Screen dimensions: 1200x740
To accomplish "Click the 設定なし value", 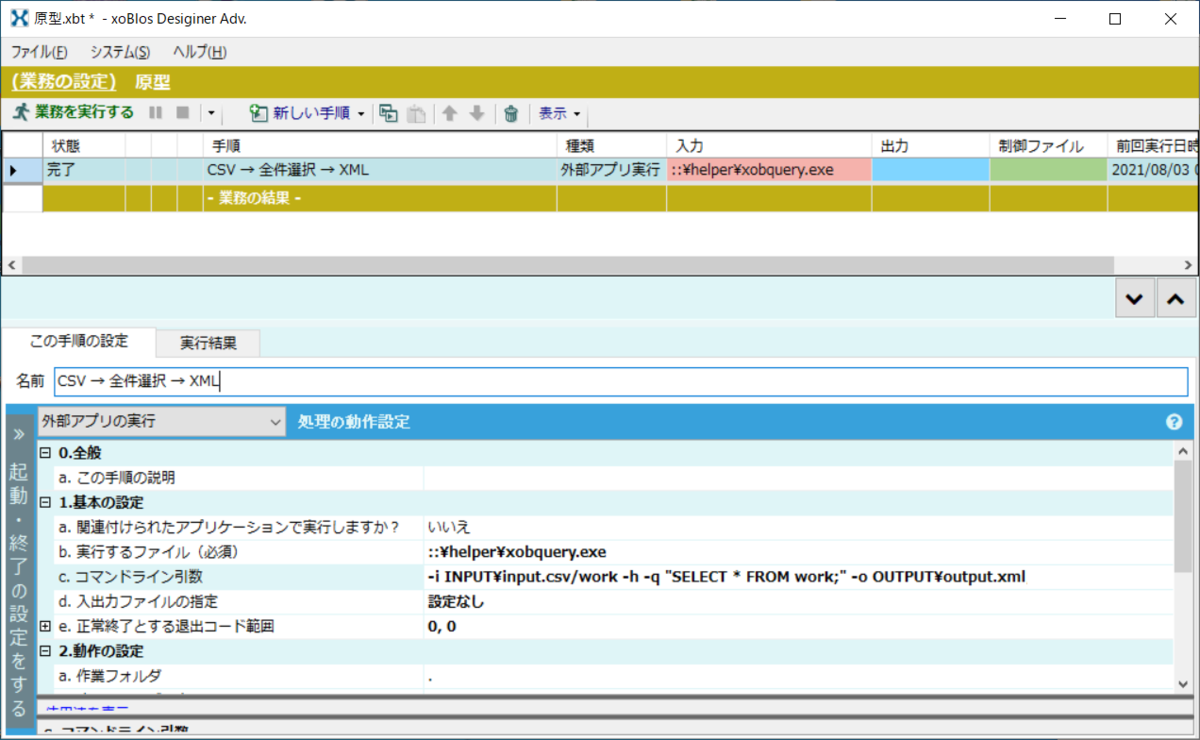I will (456, 601).
